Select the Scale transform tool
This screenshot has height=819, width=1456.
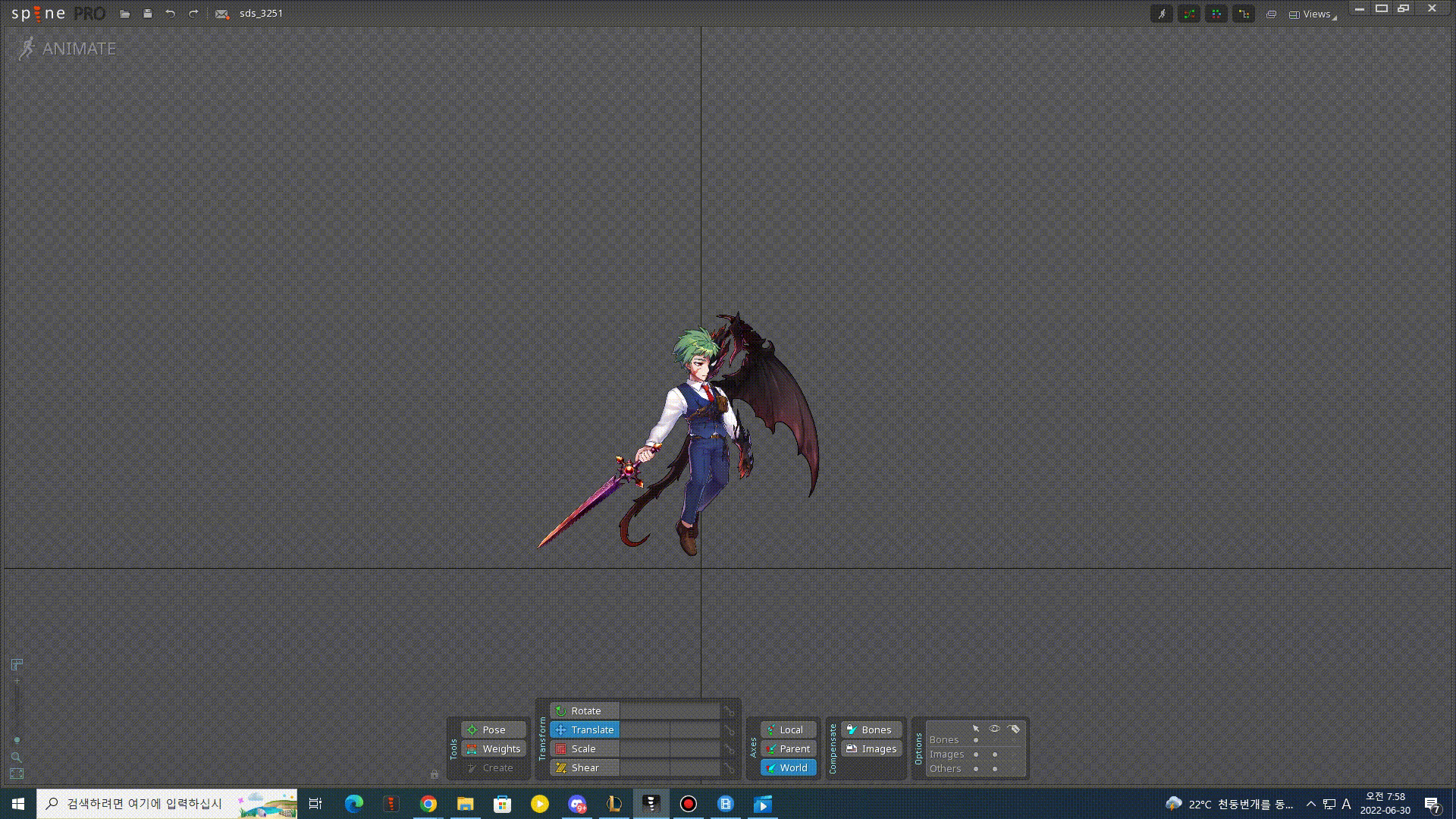pyautogui.click(x=585, y=748)
